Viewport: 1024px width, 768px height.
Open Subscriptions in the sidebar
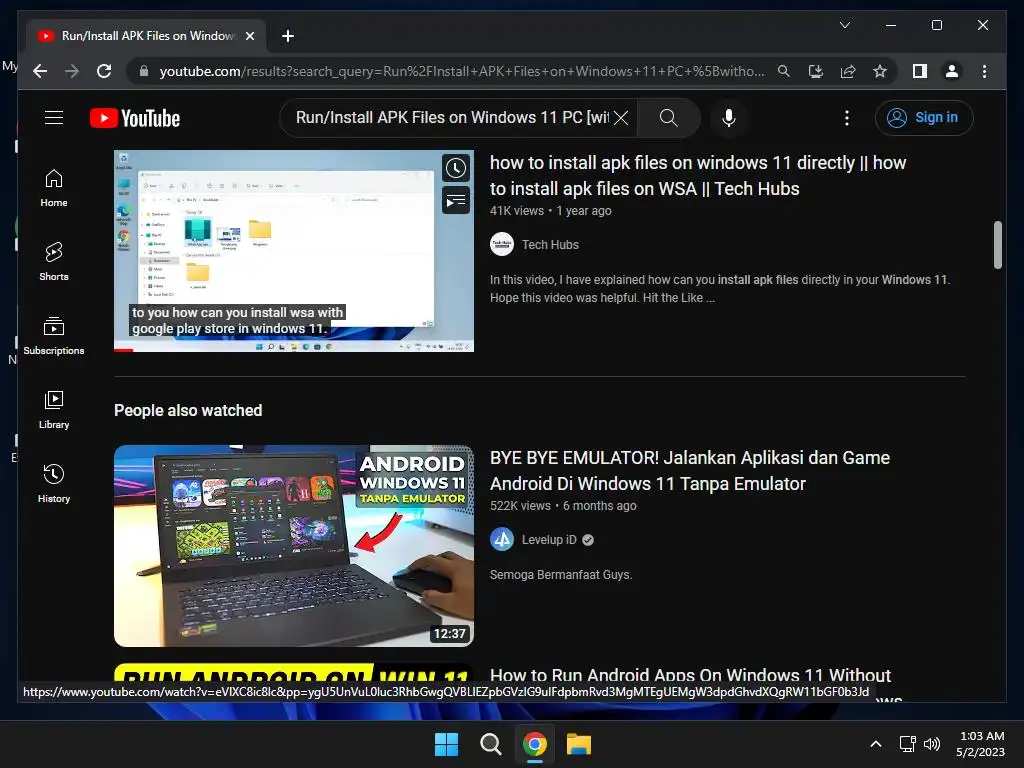54,336
